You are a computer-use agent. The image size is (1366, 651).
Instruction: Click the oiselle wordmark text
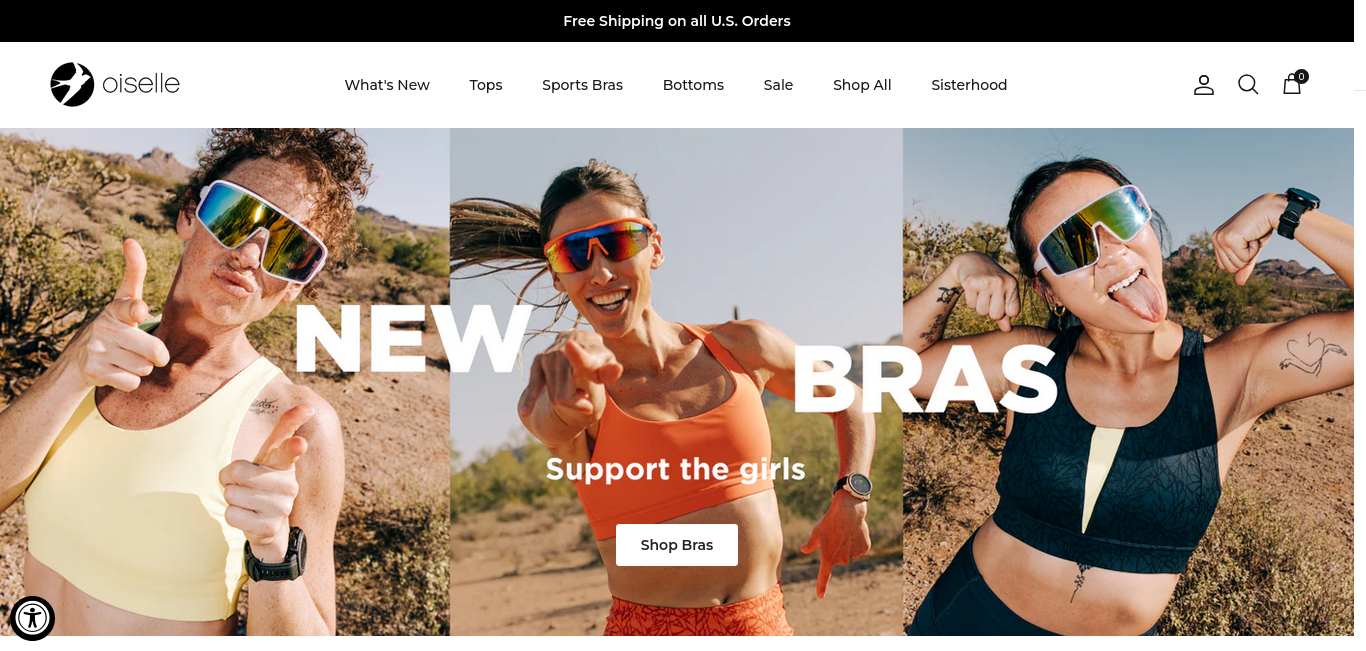[x=141, y=84]
